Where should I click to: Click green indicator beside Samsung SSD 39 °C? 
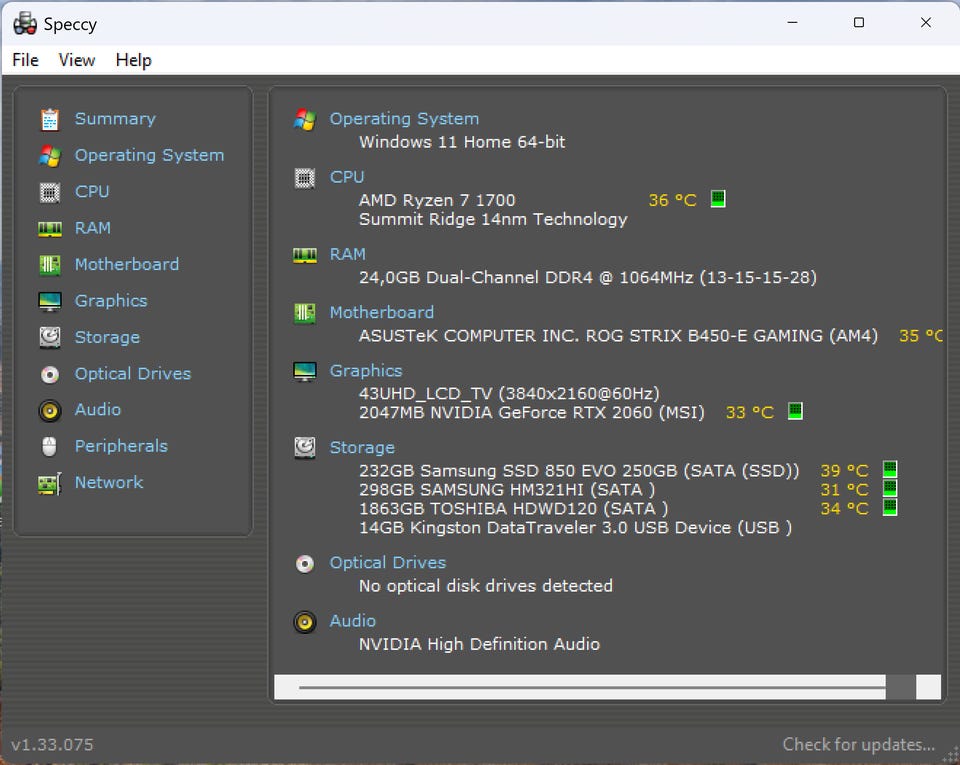click(x=890, y=469)
